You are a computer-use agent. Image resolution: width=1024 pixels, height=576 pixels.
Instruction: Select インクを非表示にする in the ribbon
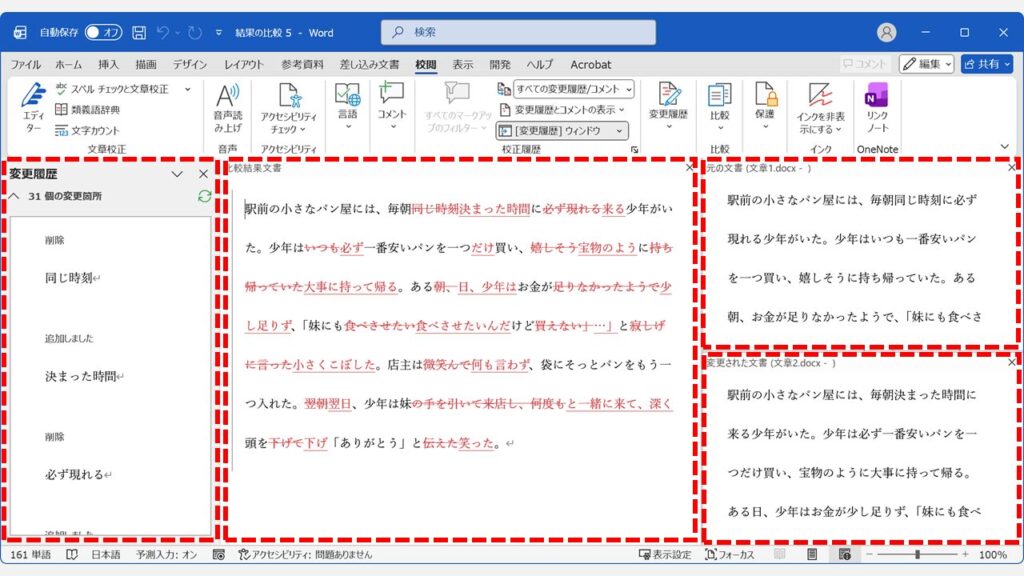click(823, 107)
